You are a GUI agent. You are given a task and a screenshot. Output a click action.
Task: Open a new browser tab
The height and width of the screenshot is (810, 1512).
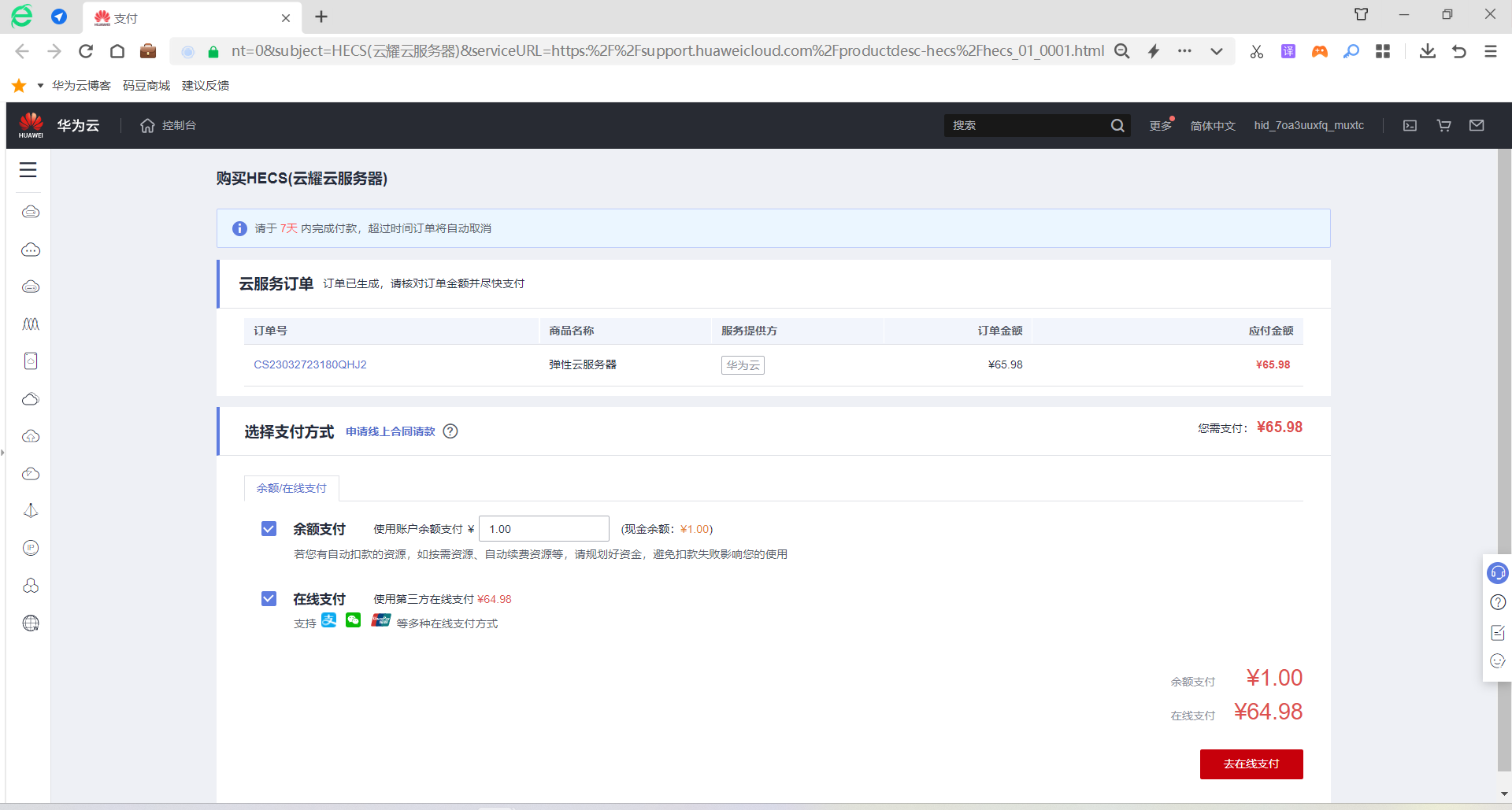click(x=321, y=17)
